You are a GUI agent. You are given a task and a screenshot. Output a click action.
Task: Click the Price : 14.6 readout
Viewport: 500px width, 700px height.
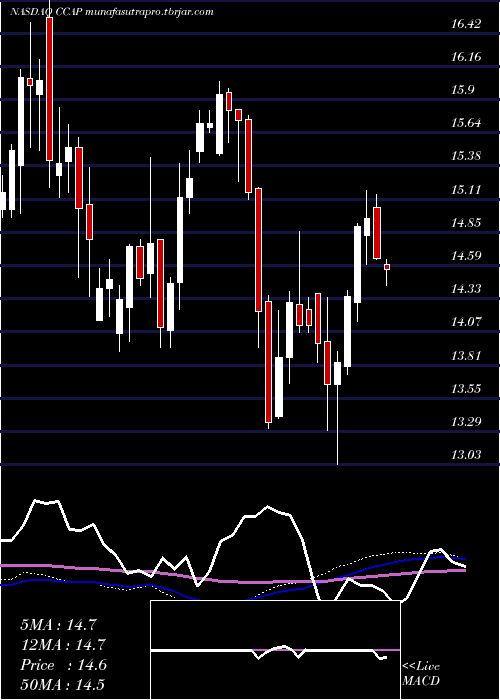(63, 665)
